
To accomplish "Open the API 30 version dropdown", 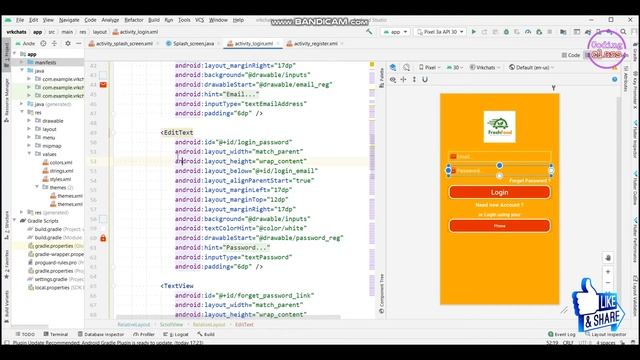I will [455, 67].
